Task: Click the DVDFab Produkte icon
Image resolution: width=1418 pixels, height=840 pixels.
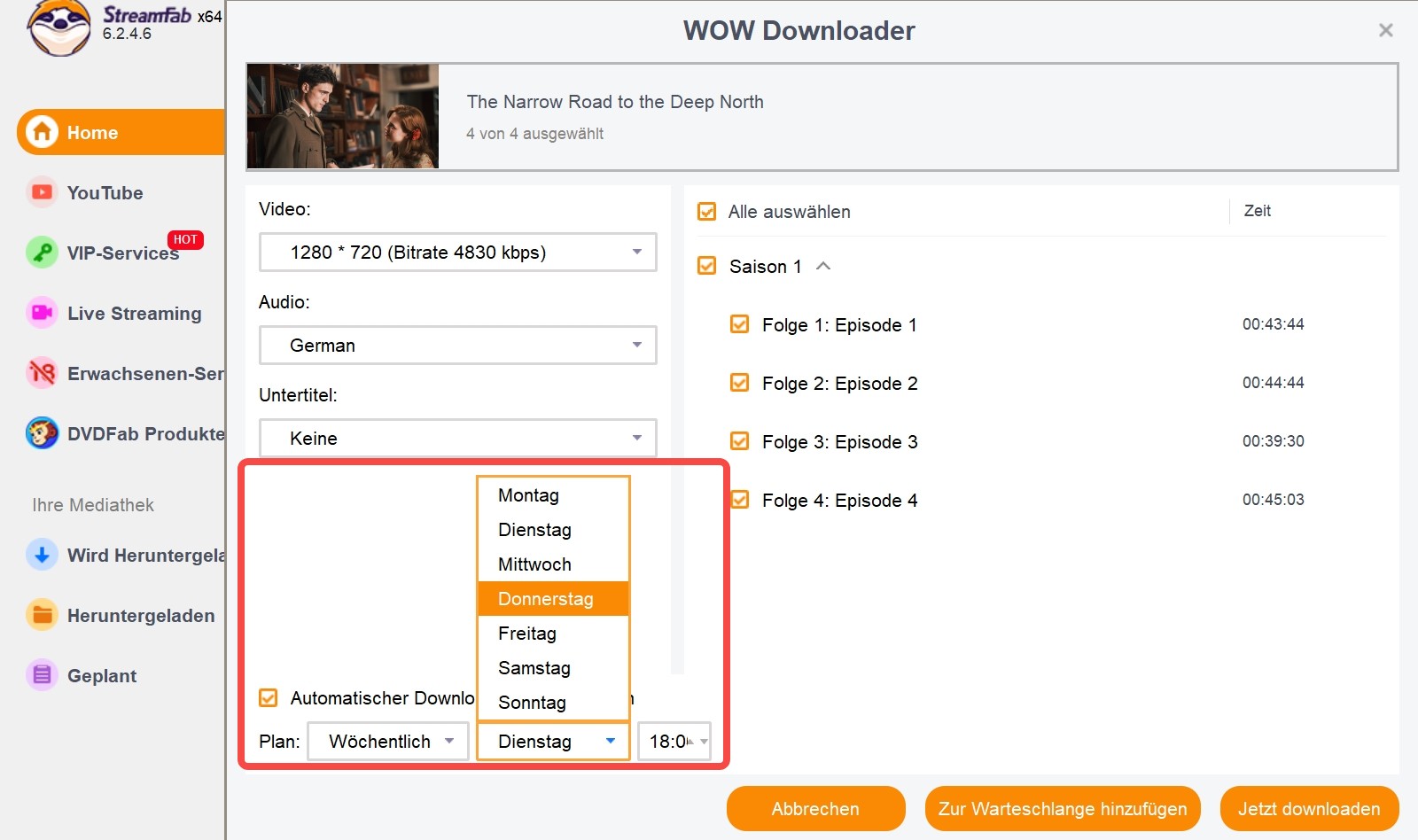Action: click(42, 433)
